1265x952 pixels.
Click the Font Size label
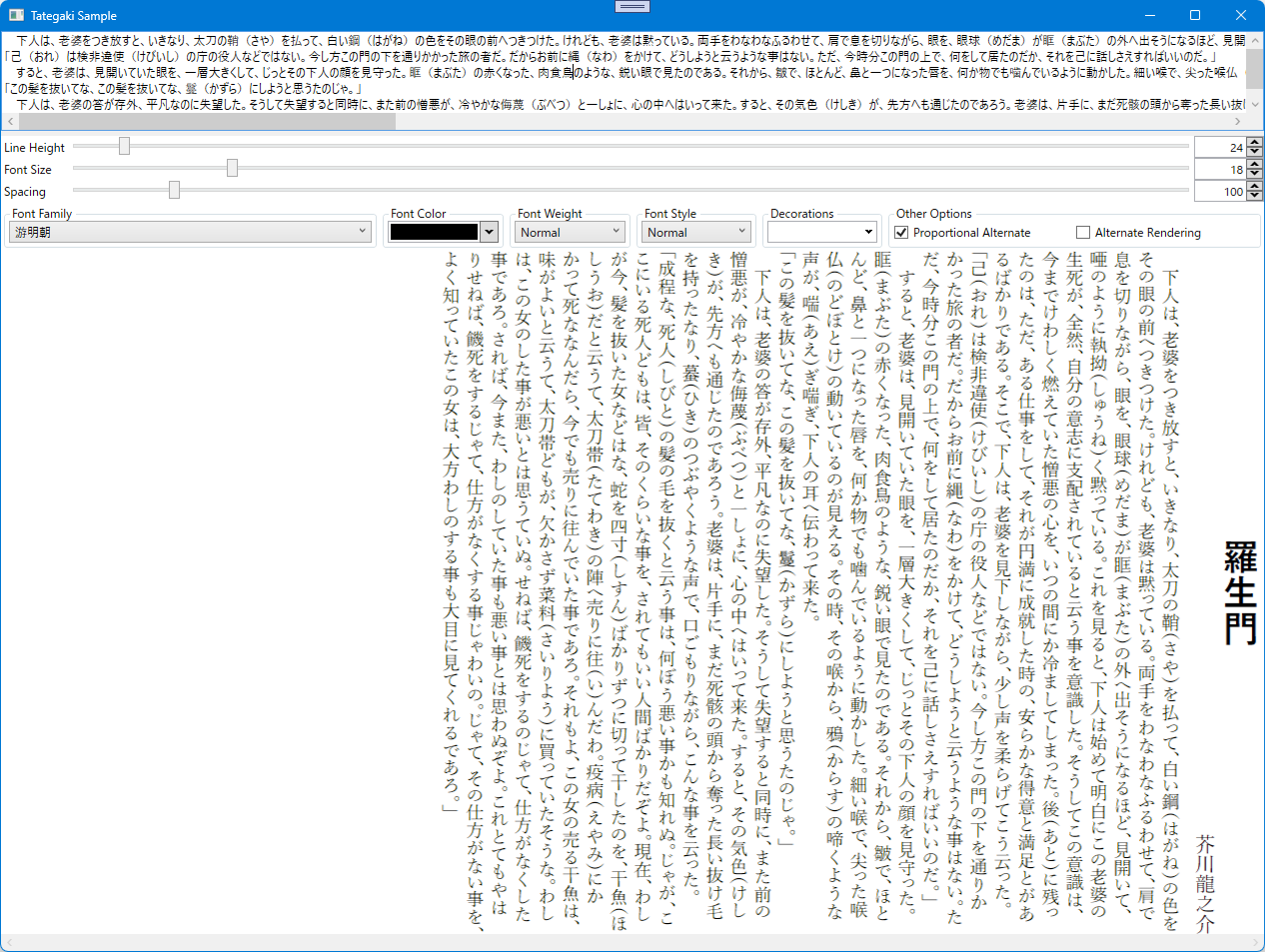click(x=28, y=169)
